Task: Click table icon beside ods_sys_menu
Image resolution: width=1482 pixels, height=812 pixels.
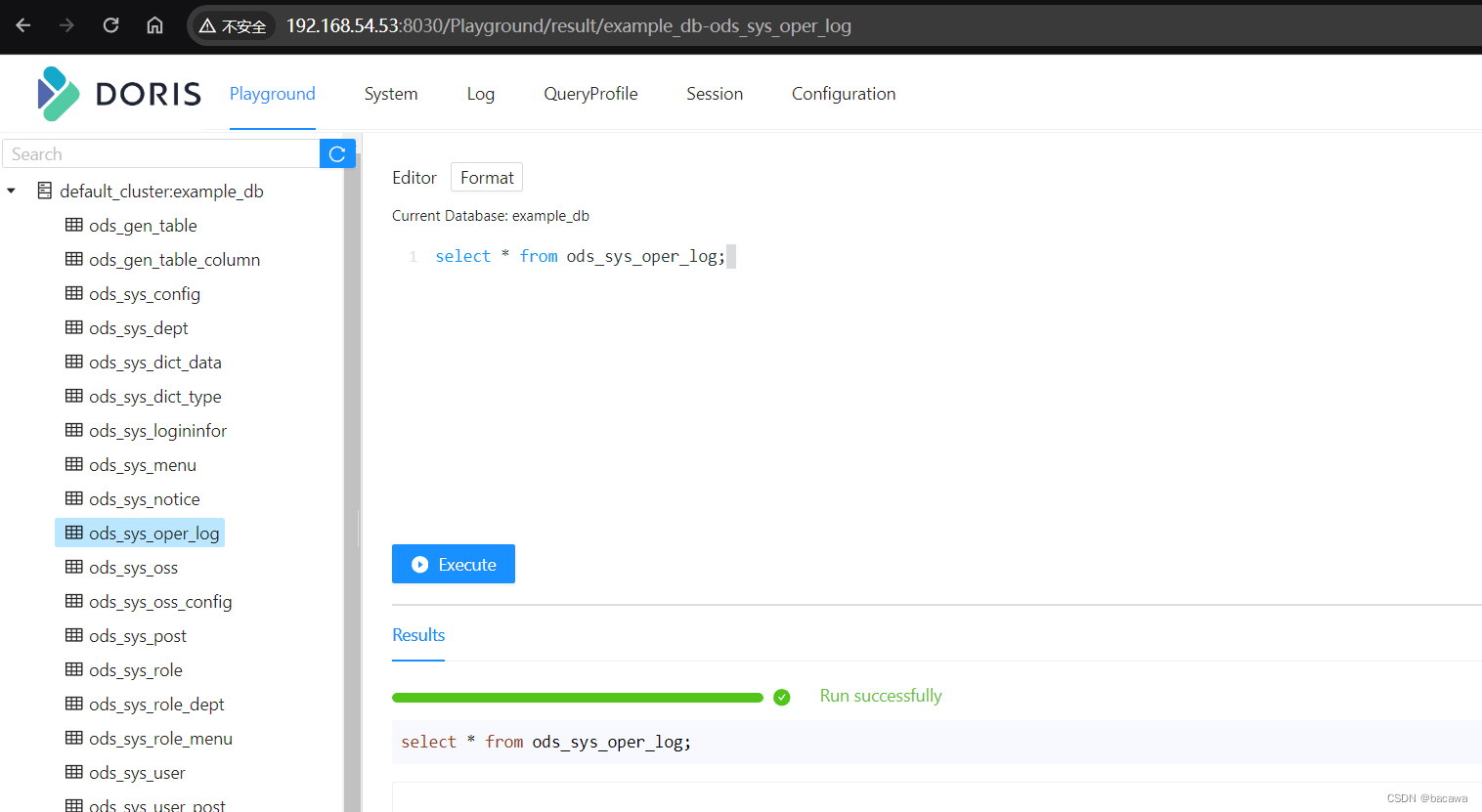Action: tap(74, 464)
